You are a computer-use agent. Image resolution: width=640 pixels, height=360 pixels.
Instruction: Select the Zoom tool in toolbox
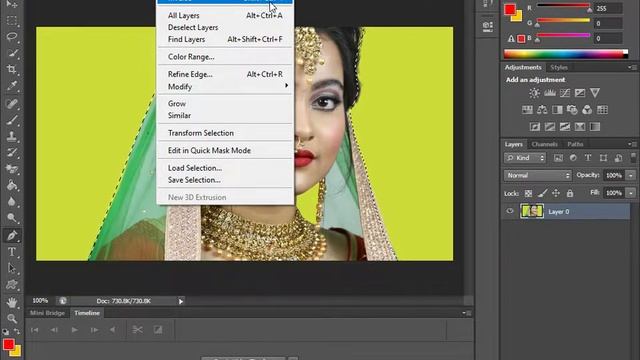pyautogui.click(x=12, y=318)
